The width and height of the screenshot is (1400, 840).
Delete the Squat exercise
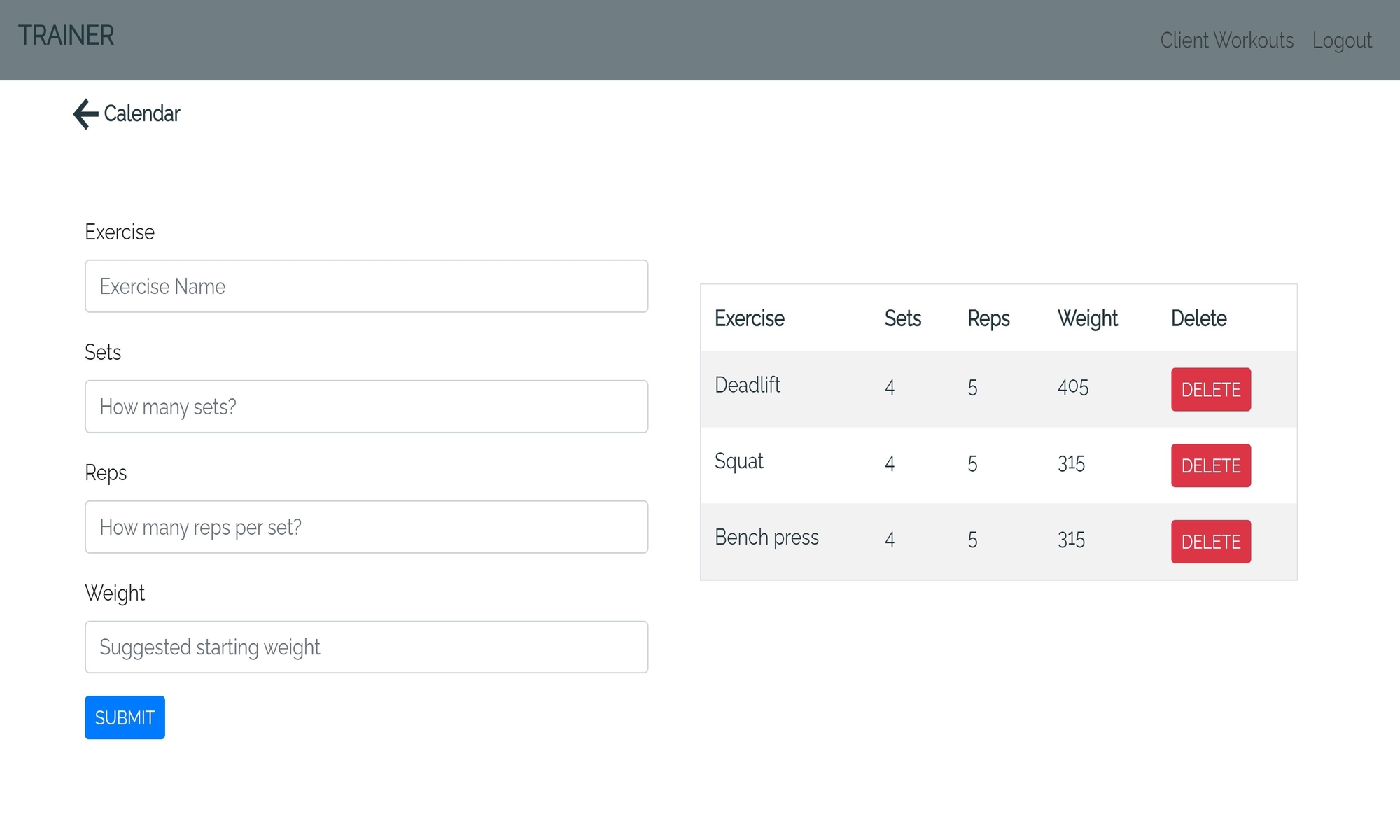1211,465
